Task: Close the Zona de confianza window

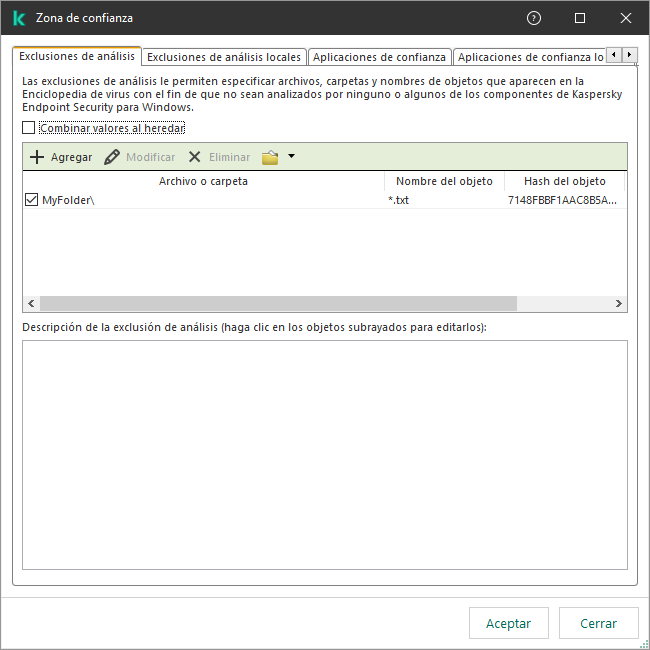Action: (x=626, y=18)
